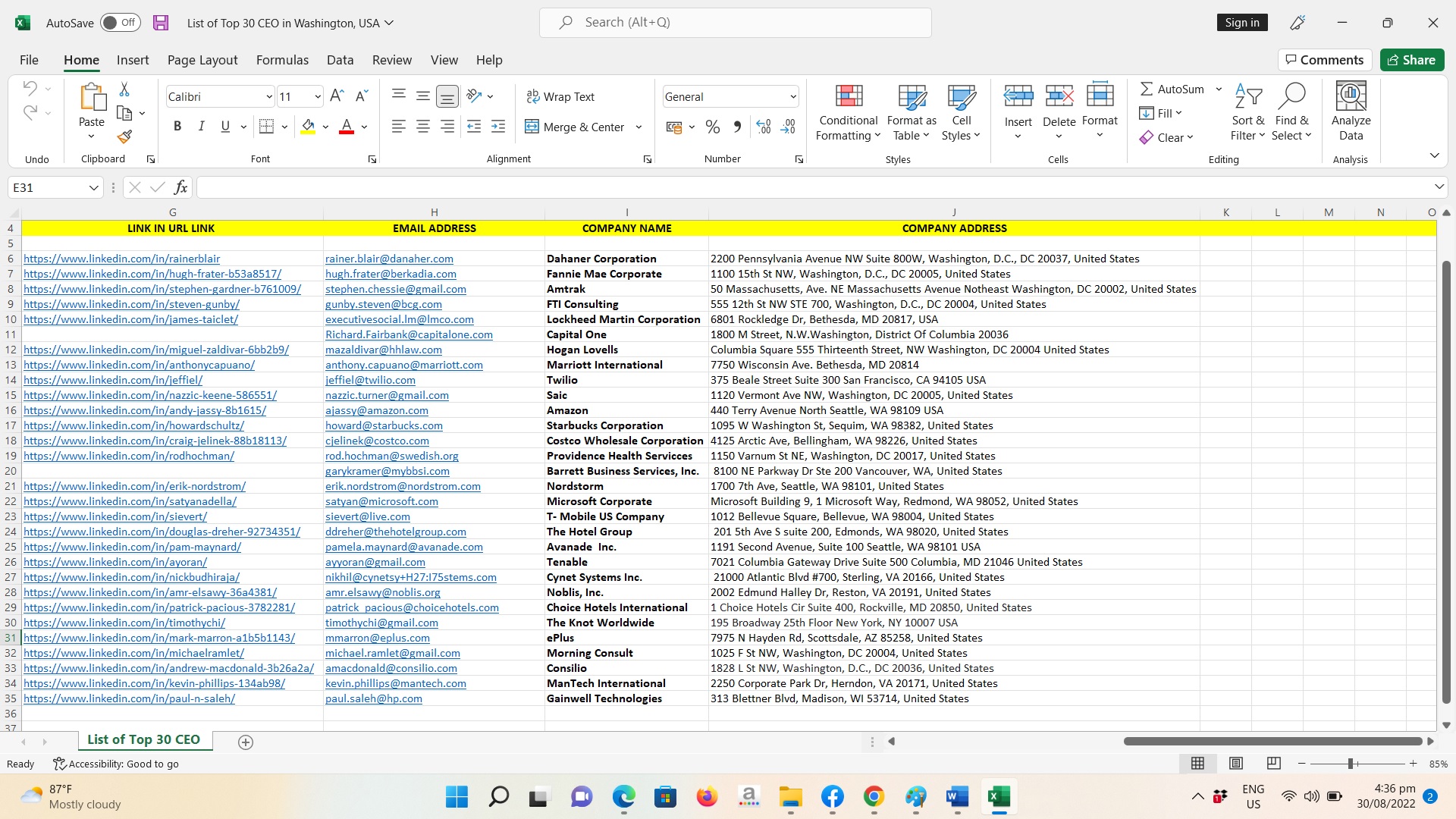Toggle Bold formatting

(x=177, y=127)
